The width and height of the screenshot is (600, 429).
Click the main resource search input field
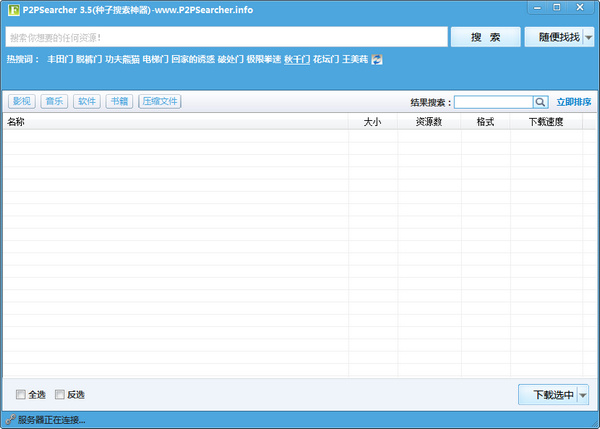[x=225, y=37]
